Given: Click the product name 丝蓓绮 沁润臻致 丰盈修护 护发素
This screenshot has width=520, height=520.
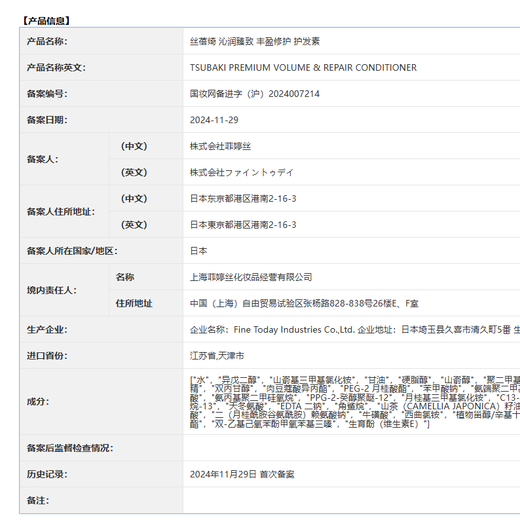Looking at the screenshot, I should point(255,41).
